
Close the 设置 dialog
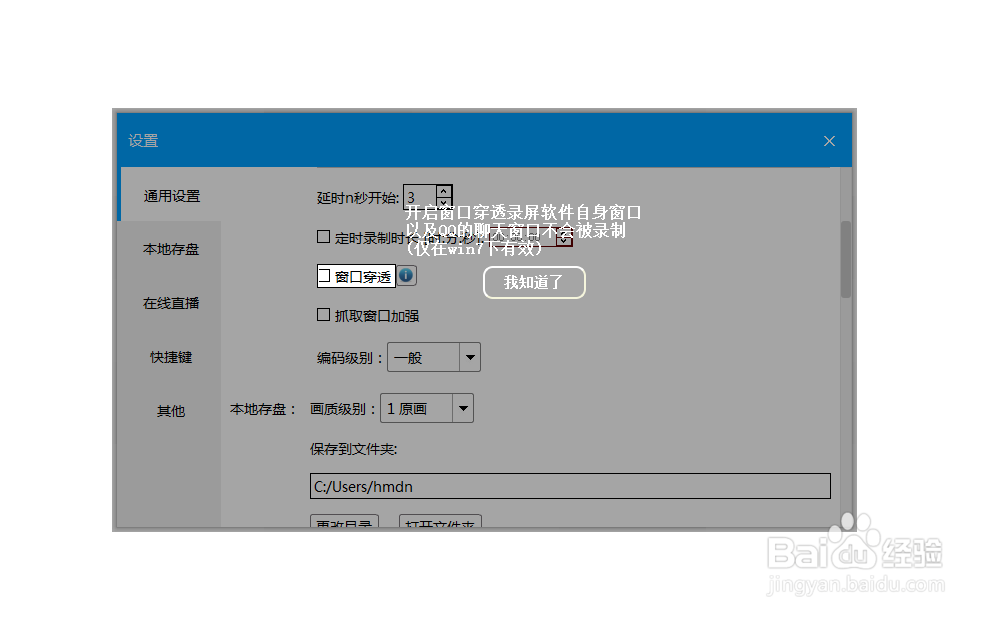click(829, 141)
